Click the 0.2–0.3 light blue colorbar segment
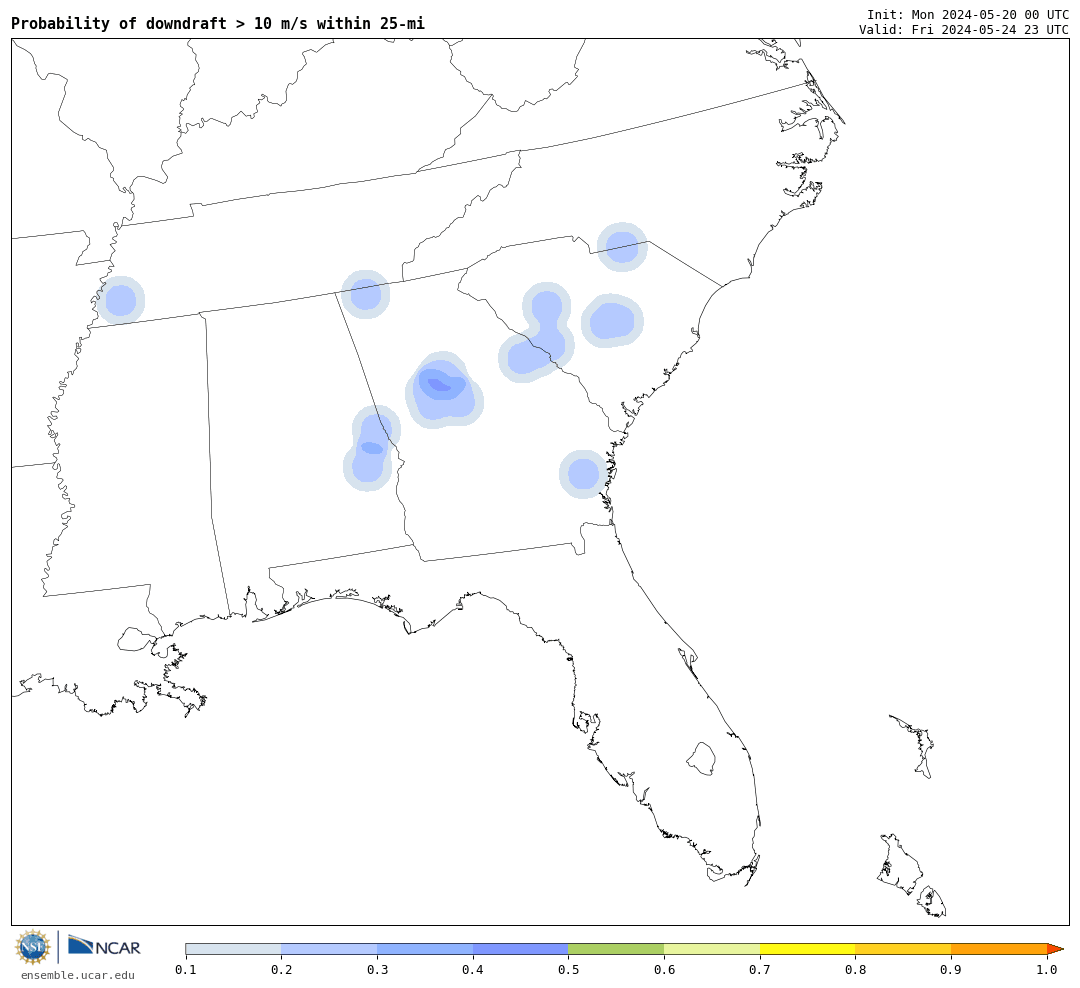 pyautogui.click(x=329, y=949)
